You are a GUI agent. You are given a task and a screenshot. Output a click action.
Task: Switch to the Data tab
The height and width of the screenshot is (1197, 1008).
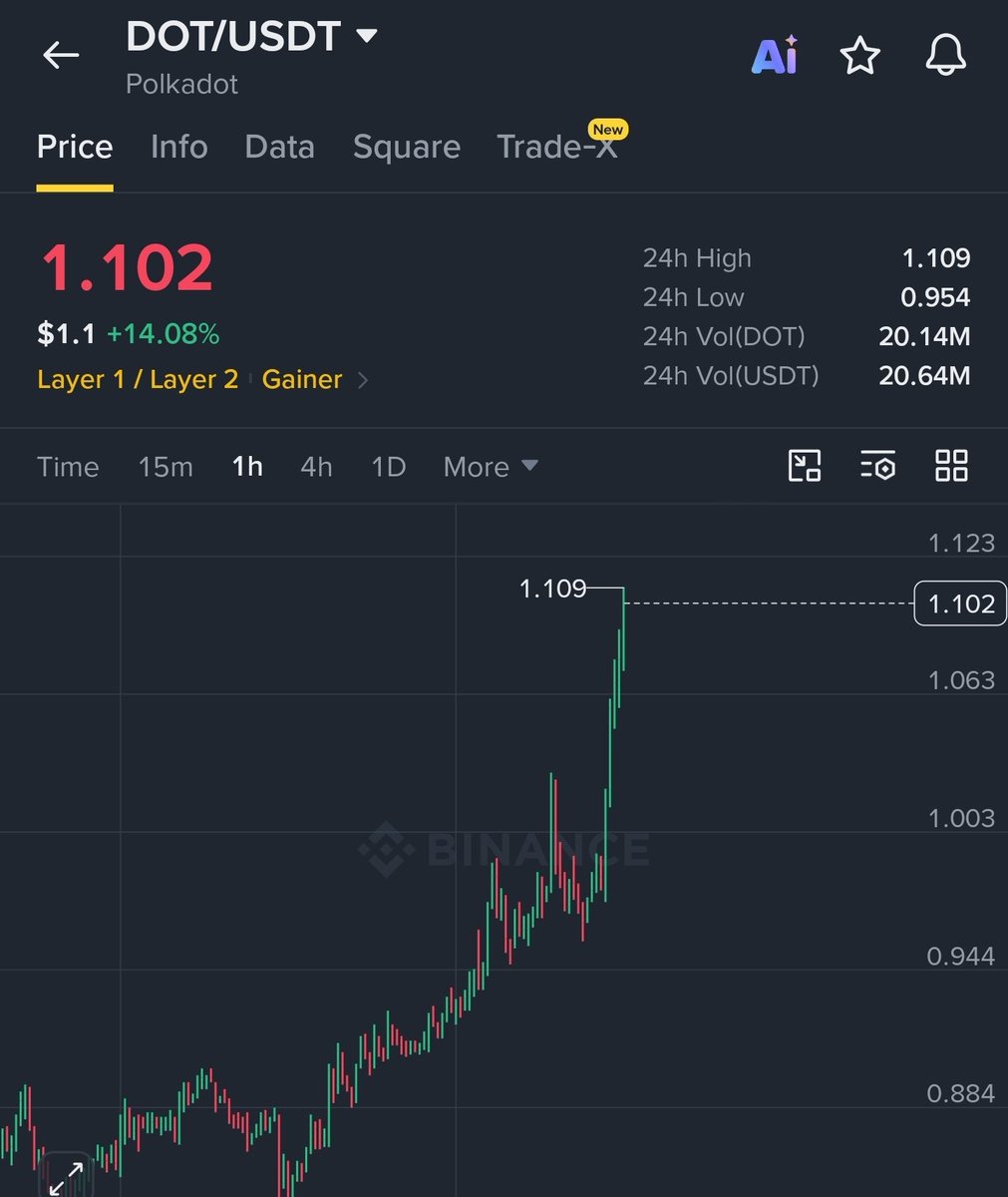[279, 148]
